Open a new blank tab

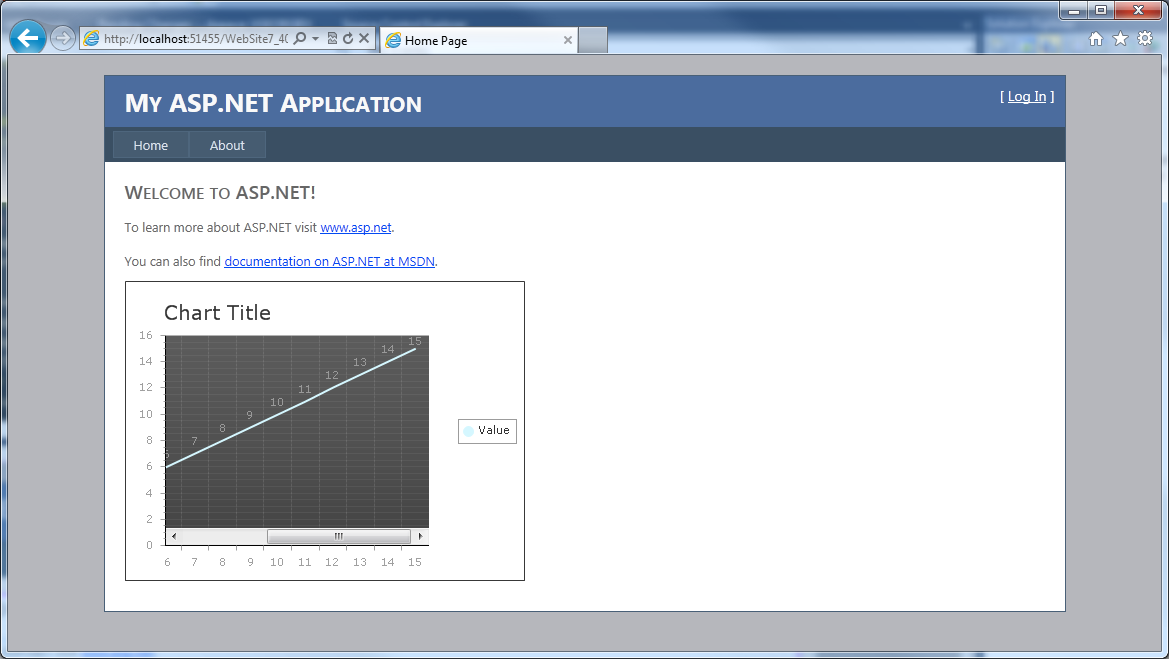click(593, 40)
